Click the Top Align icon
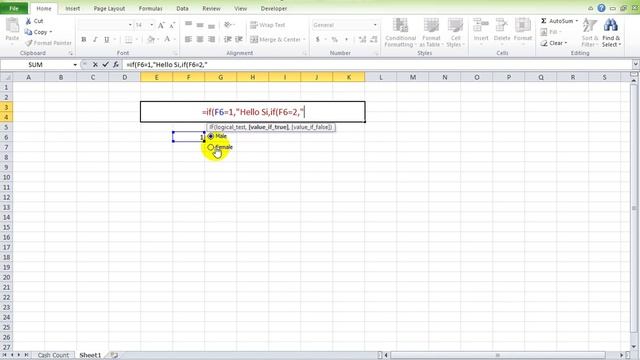Screen dimensions: 640x360 point(188,25)
